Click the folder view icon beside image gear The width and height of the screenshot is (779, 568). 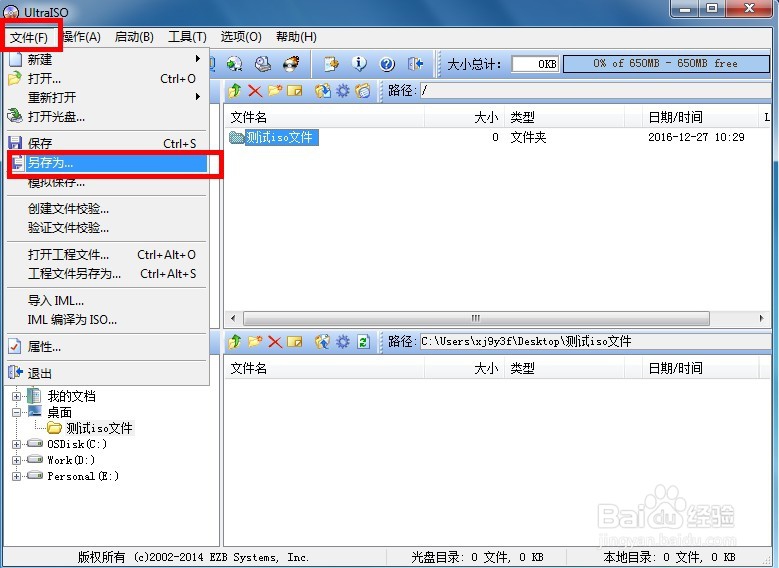tap(363, 90)
